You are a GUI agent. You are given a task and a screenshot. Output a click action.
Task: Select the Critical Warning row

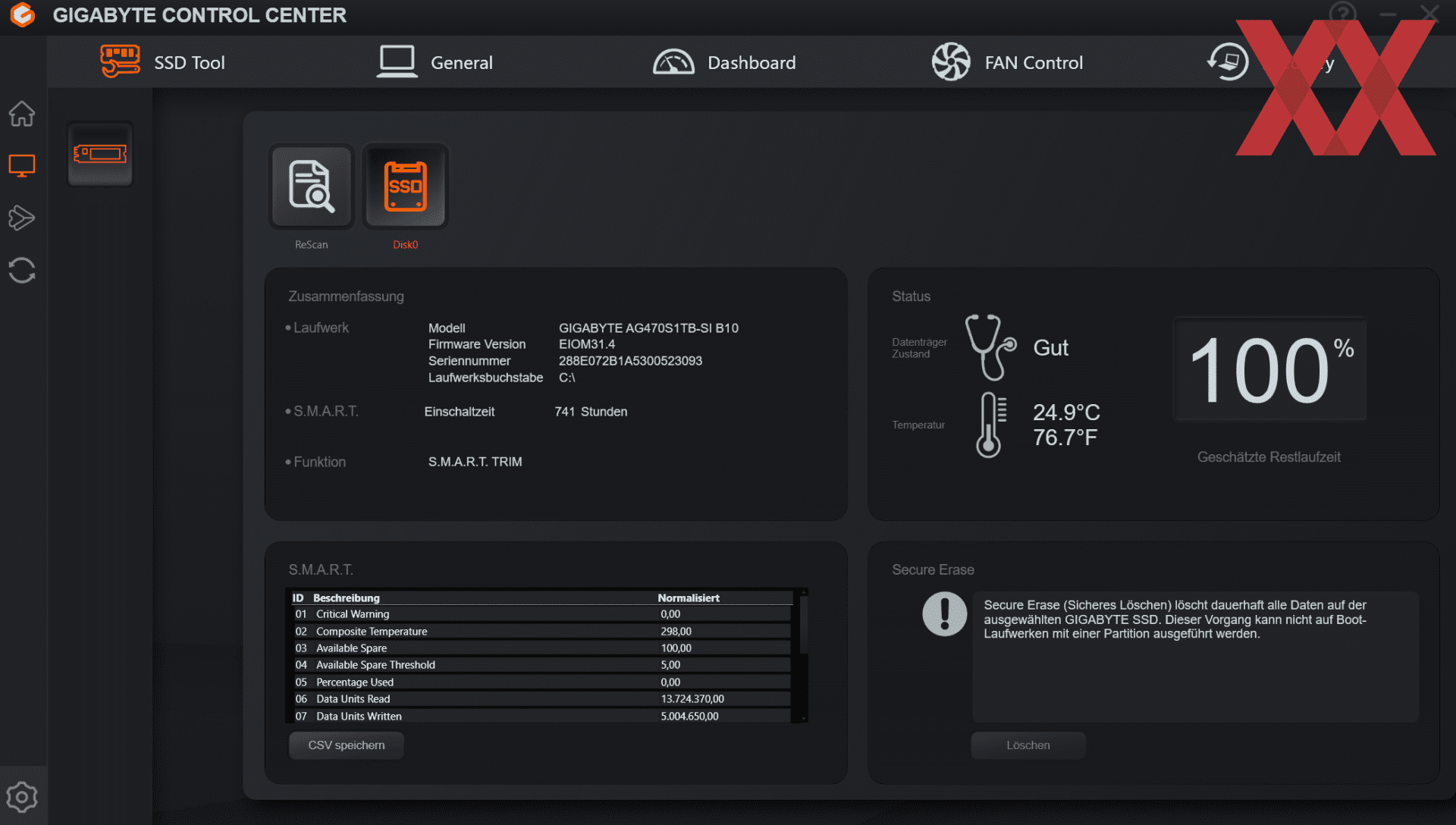point(541,614)
